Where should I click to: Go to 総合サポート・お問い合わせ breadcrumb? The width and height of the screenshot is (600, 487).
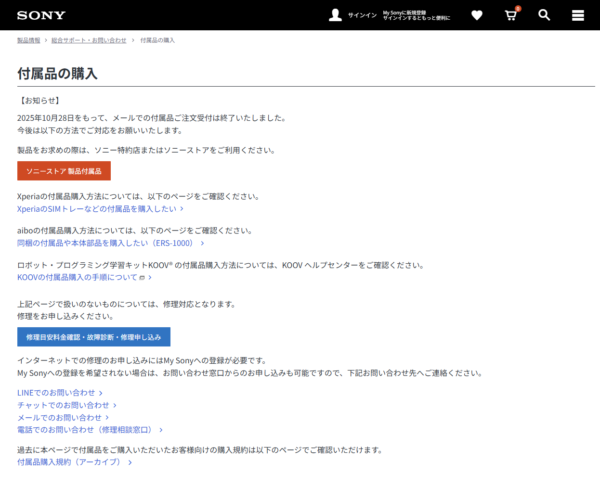[x=89, y=40]
